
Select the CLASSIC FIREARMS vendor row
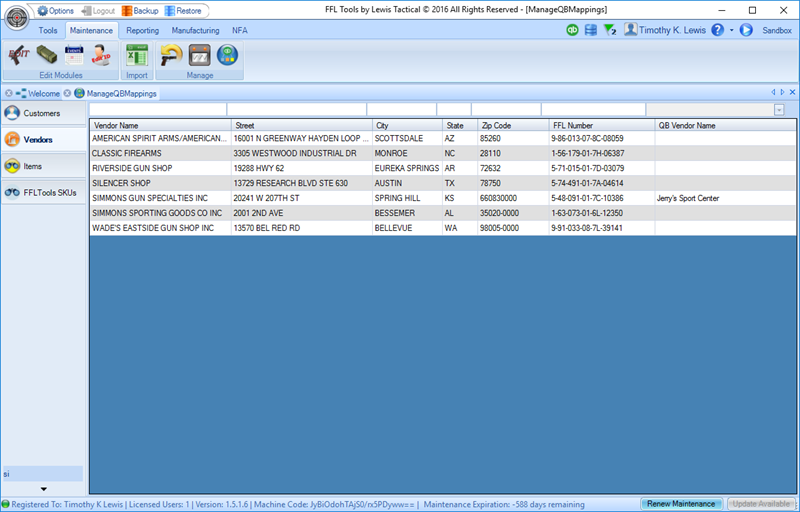pyautogui.click(x=442, y=153)
